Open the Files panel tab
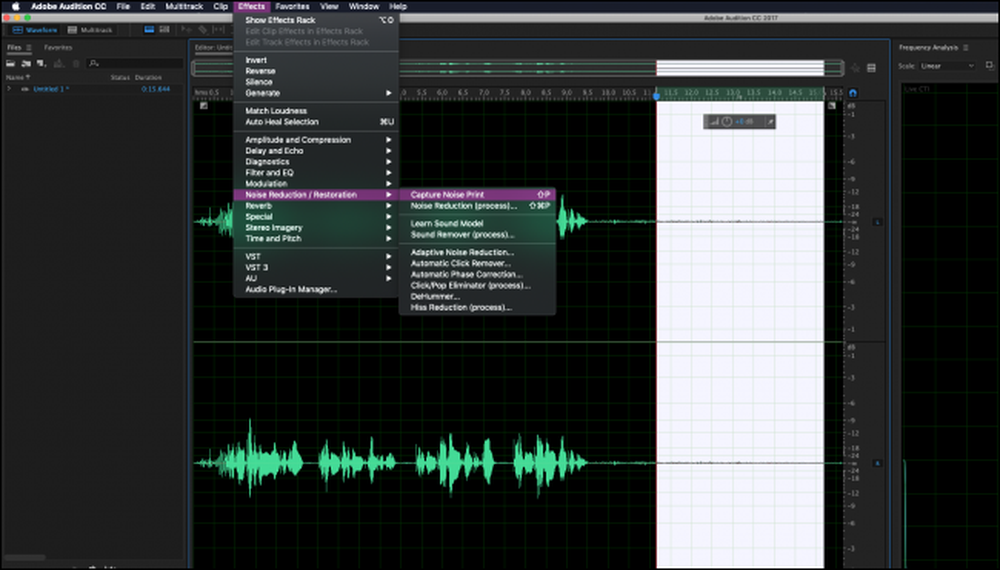The image size is (1000, 570). pyautogui.click(x=14, y=47)
